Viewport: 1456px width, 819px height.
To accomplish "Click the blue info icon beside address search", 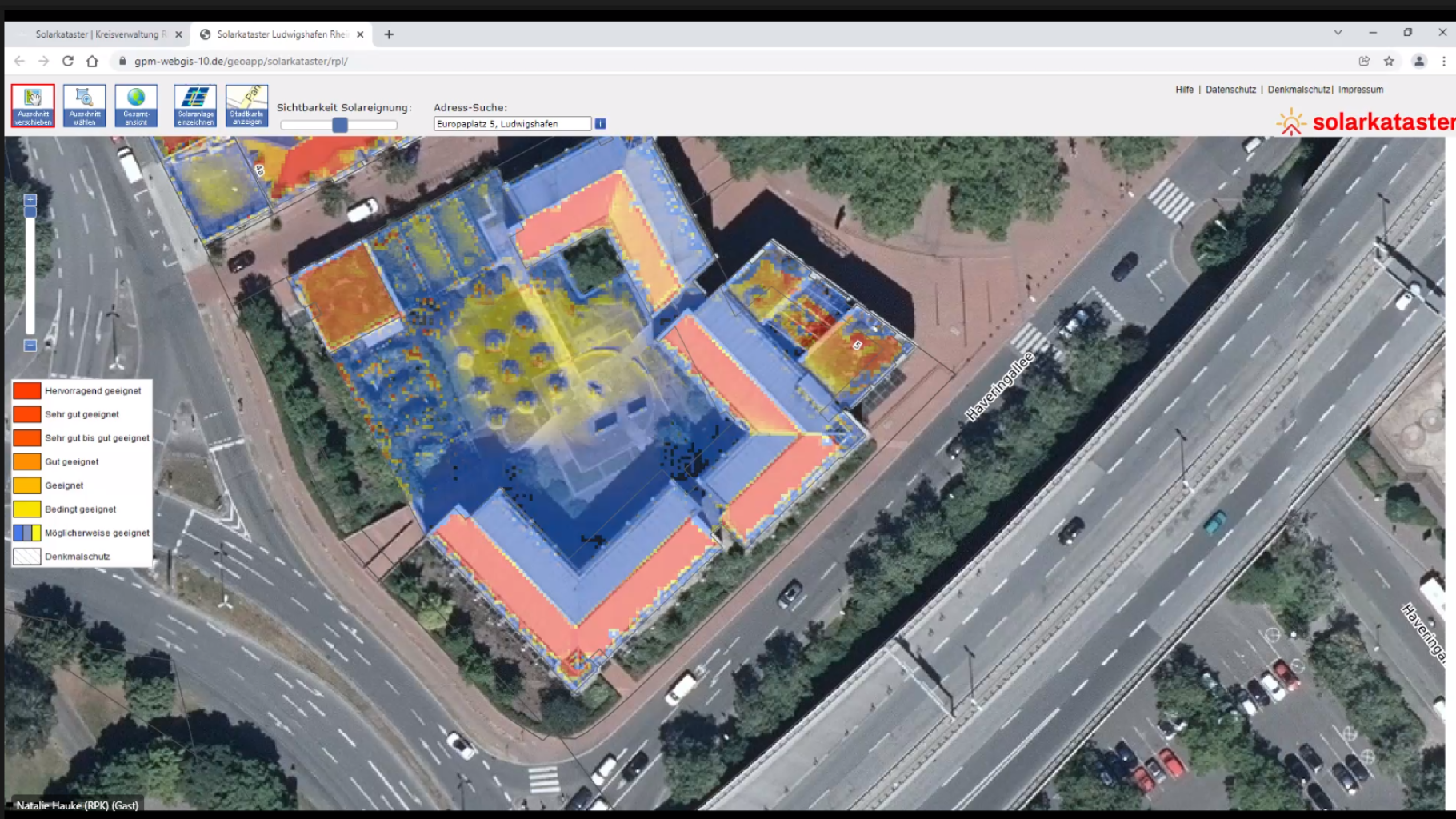I will (601, 124).
